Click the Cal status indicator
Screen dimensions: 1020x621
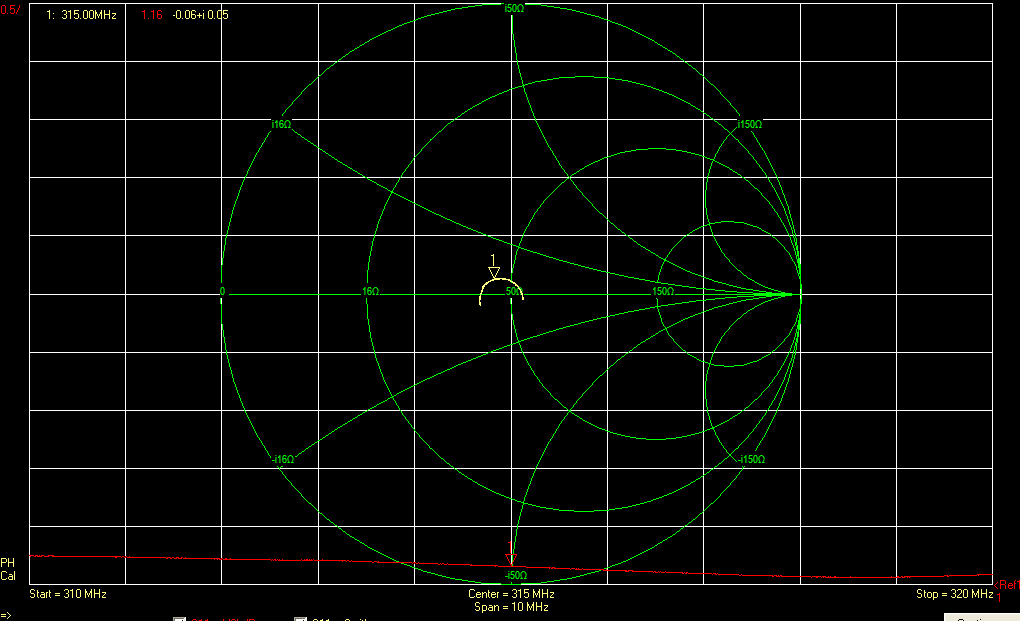[8, 576]
